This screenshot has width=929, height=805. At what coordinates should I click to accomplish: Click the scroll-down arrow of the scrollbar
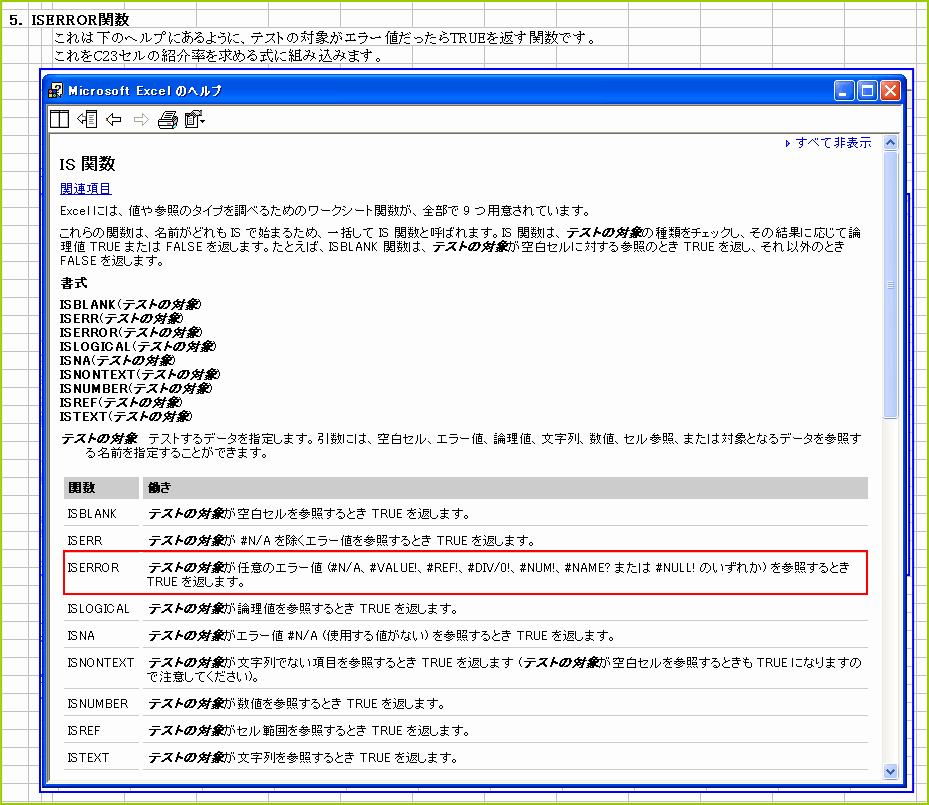tap(890, 771)
